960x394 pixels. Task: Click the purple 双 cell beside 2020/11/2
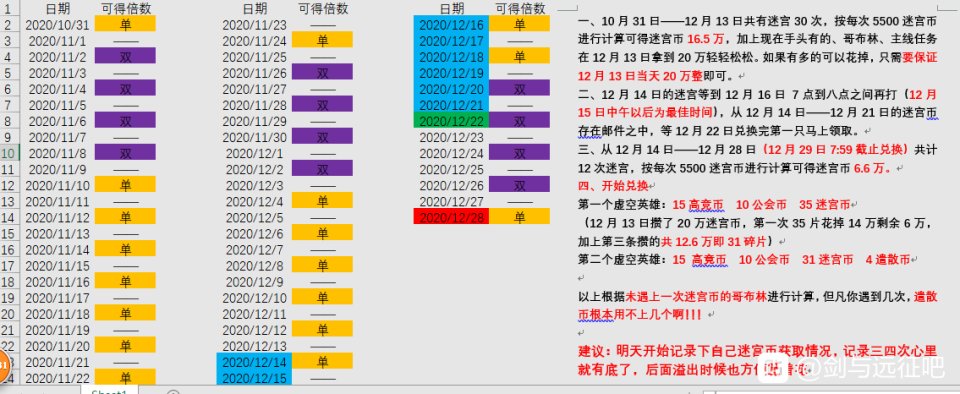point(125,56)
